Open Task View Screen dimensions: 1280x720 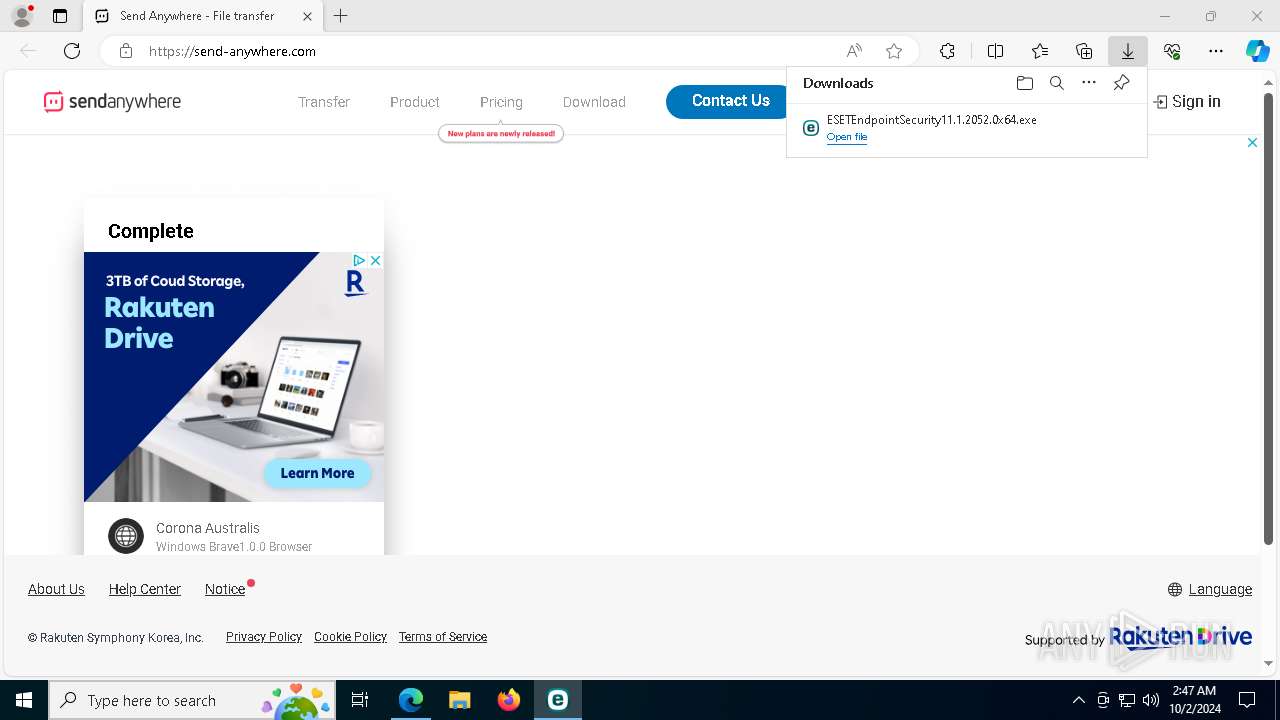point(360,700)
